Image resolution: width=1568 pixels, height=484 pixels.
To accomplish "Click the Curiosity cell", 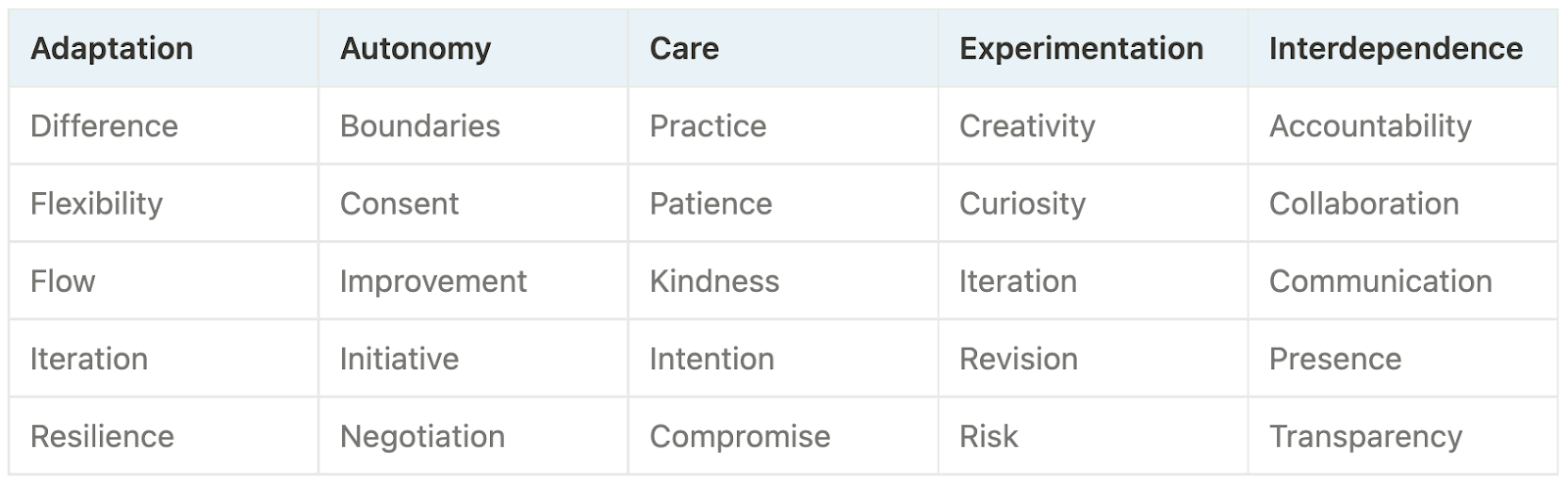I will [x=1093, y=203].
